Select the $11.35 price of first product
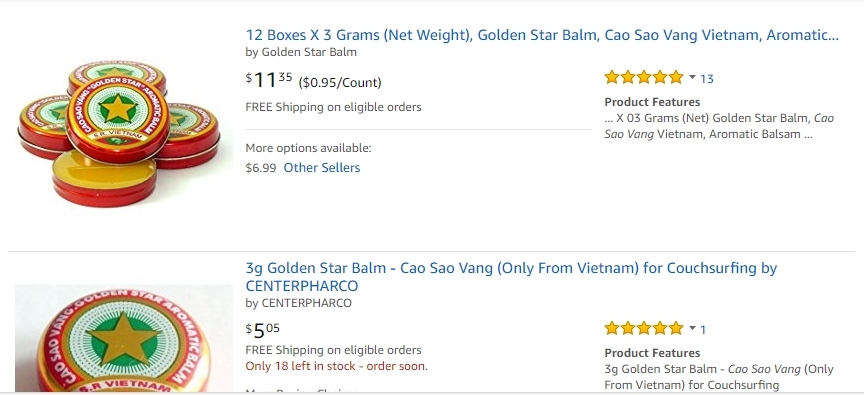The width and height of the screenshot is (864, 395). click(x=269, y=80)
